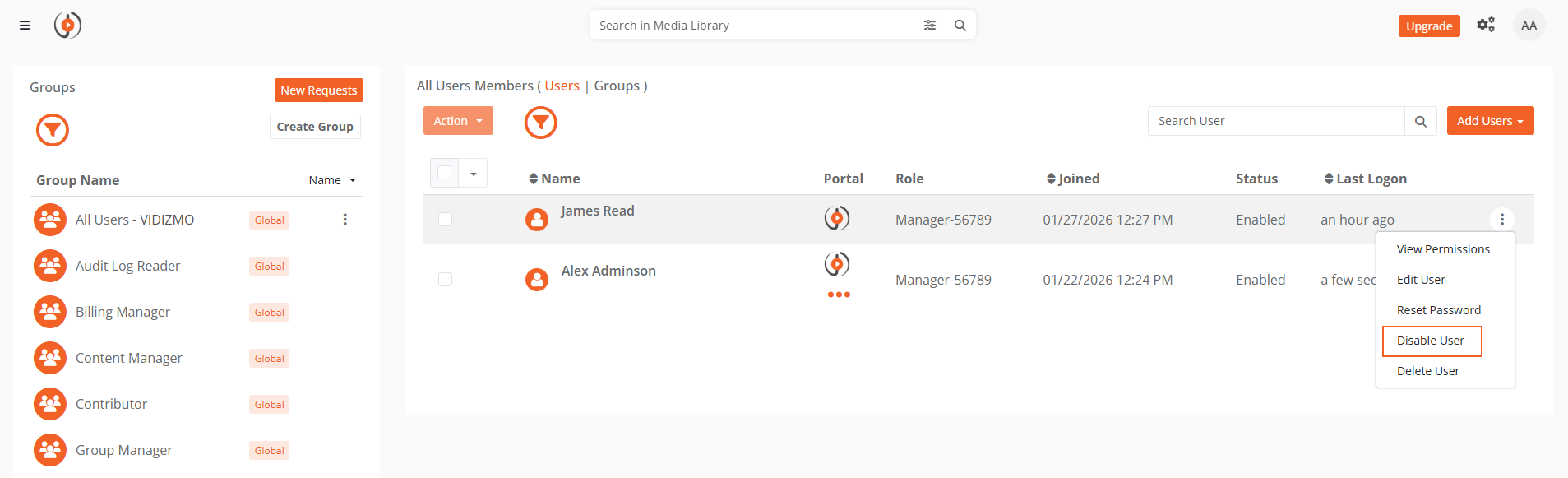Click the Content Manager group icon
The width and height of the screenshot is (1568, 478).
click(50, 358)
